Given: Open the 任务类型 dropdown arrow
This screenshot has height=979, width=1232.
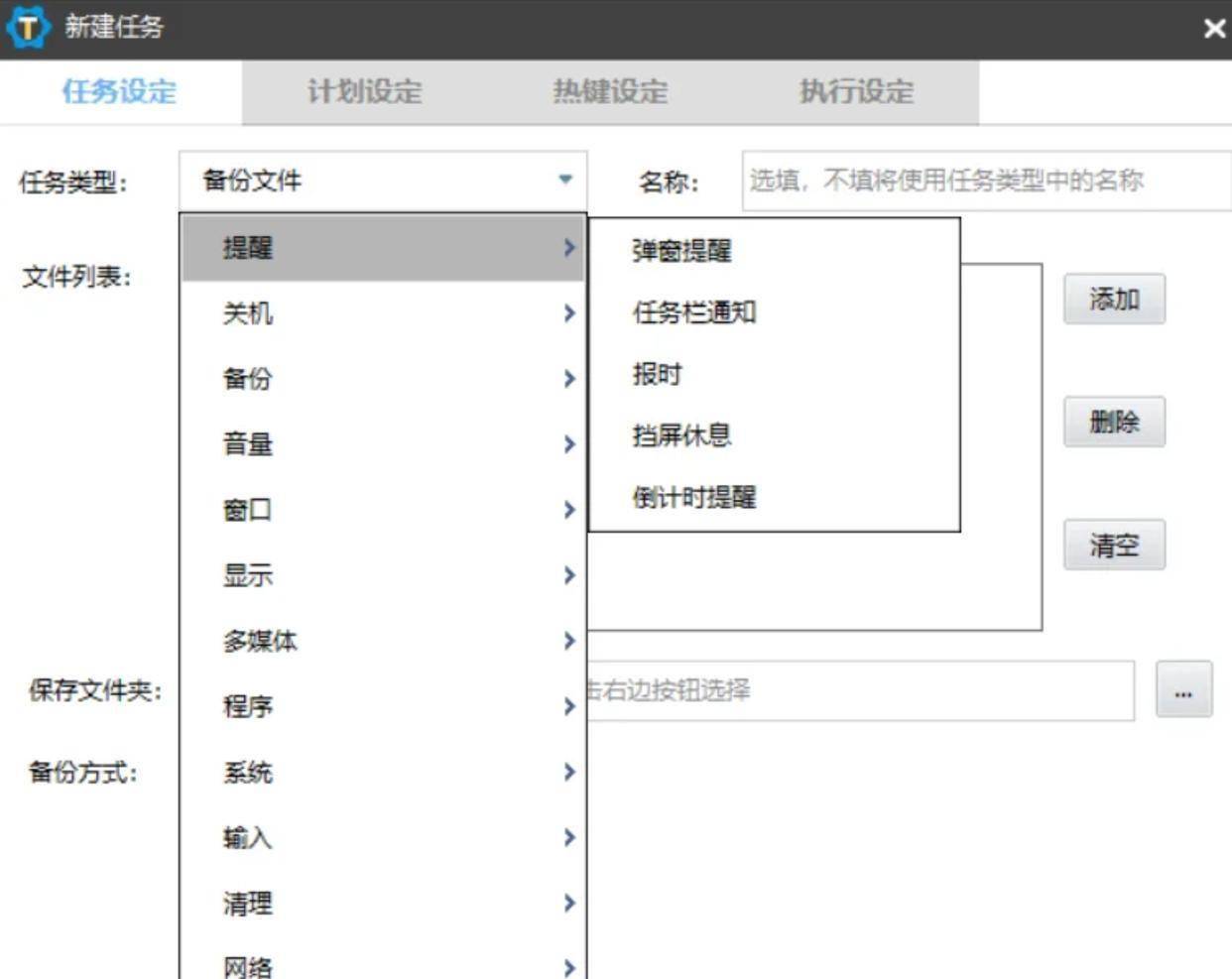Looking at the screenshot, I should click(565, 181).
